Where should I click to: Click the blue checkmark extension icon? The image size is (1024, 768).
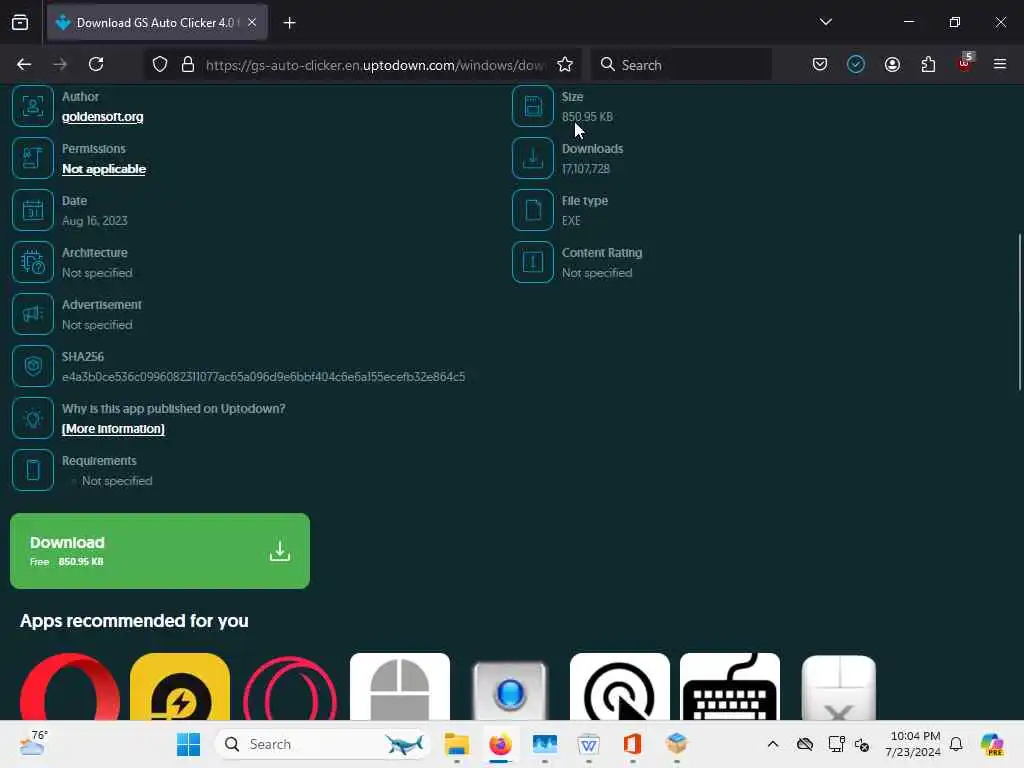(856, 64)
